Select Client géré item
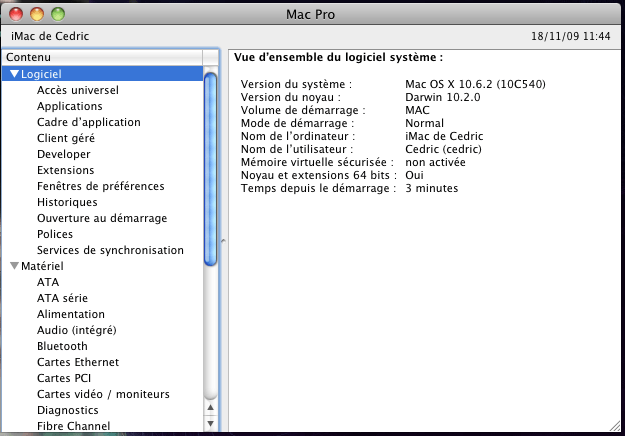The image size is (625, 436). point(66,138)
